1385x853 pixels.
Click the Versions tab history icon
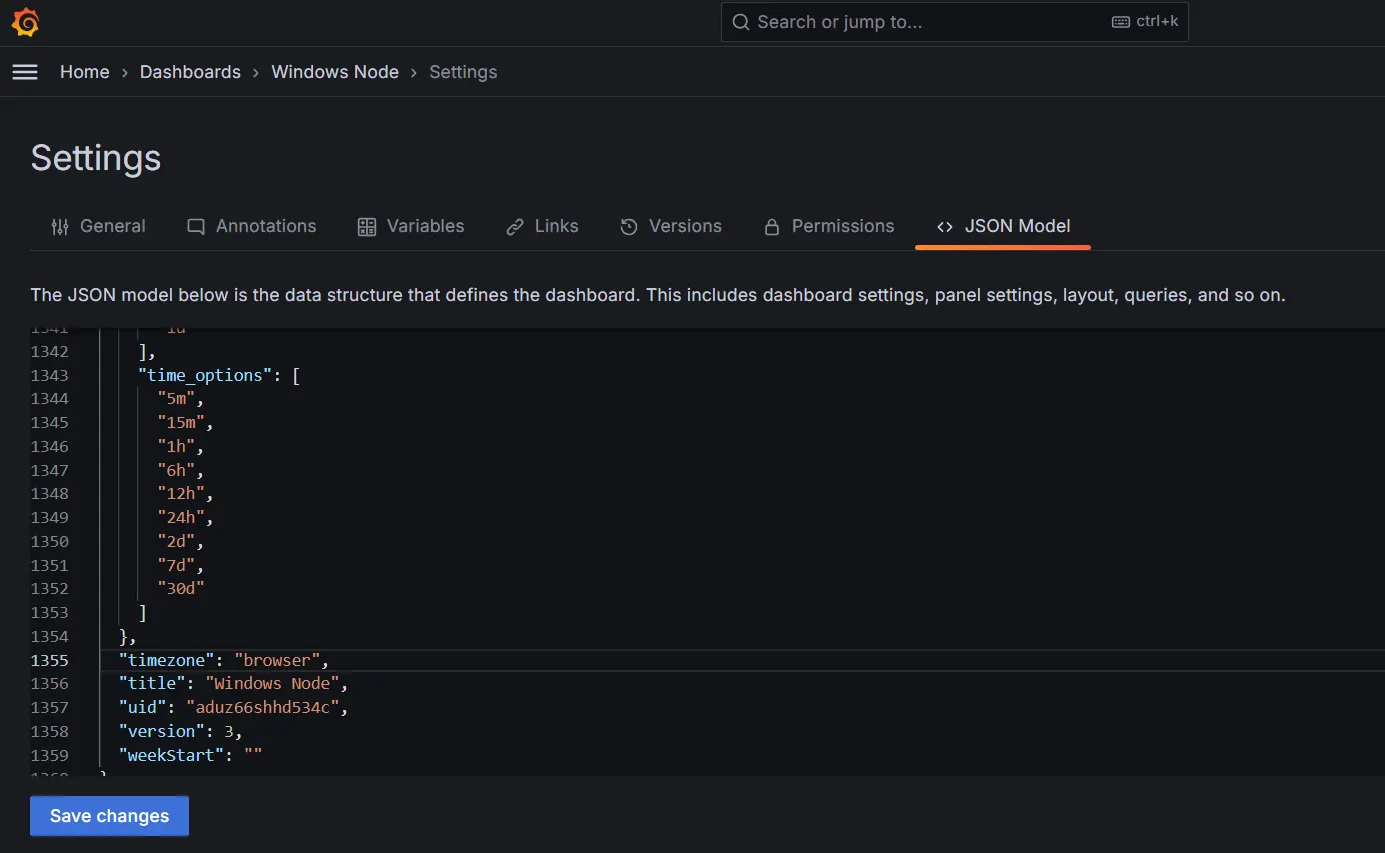coord(629,227)
